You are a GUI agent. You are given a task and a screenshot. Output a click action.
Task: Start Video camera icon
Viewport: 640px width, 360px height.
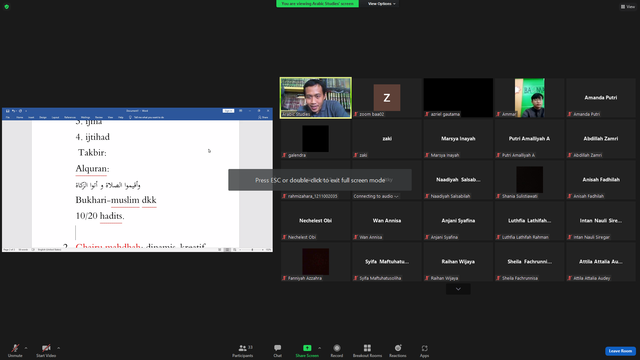click(46, 348)
